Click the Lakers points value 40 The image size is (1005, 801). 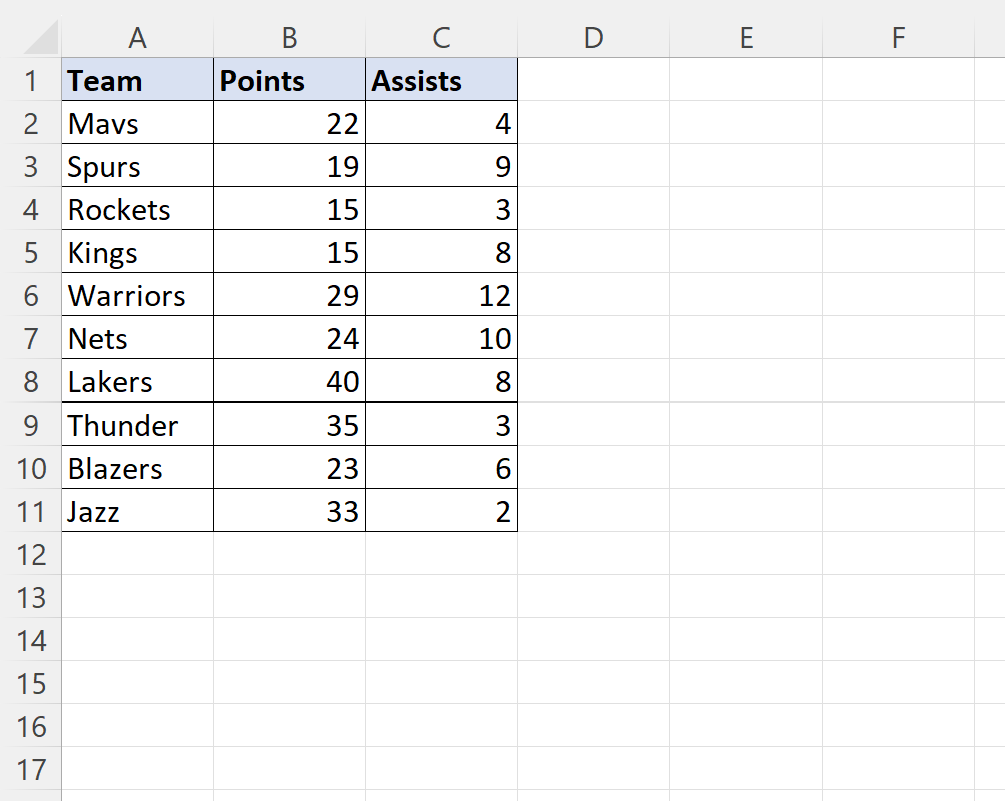point(289,382)
